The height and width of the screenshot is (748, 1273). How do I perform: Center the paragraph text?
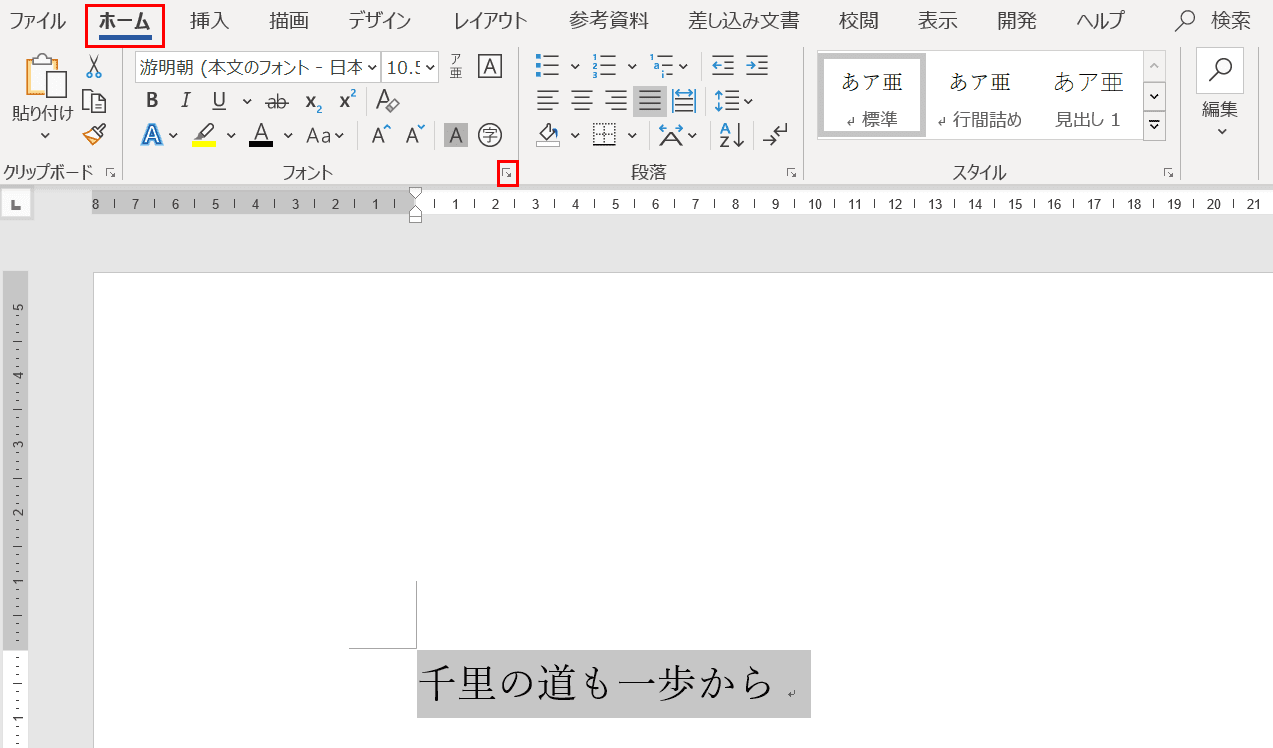(582, 101)
